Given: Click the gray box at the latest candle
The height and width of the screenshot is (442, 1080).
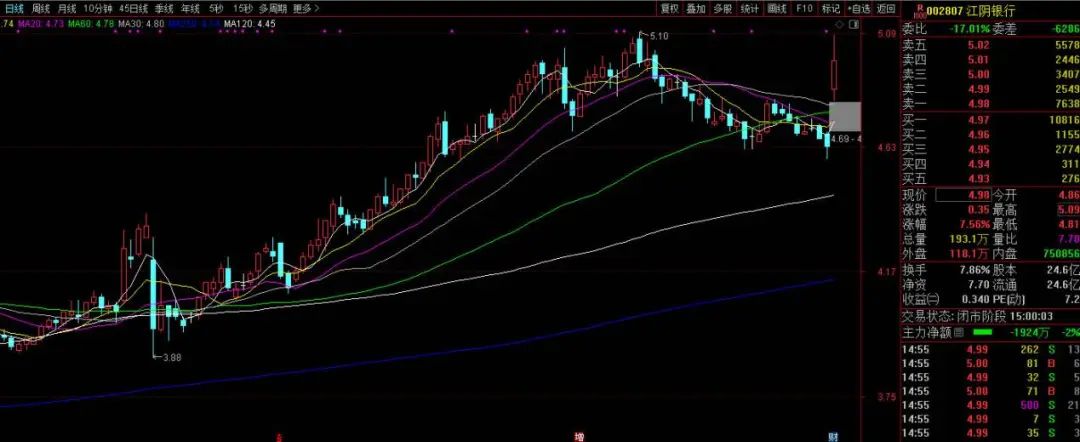Looking at the screenshot, I should [x=844, y=116].
